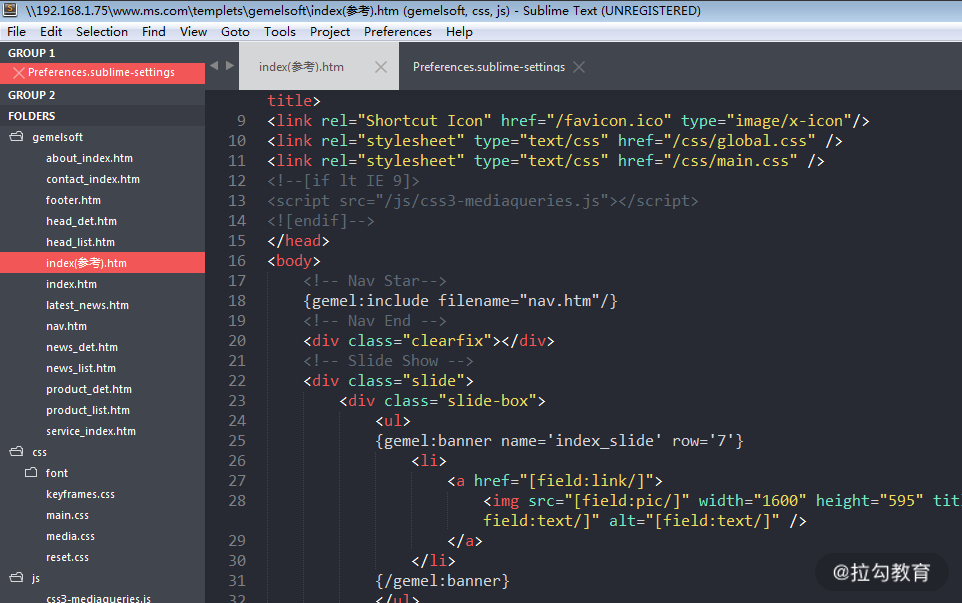Click the text 'slide-box' on line 23
The width and height of the screenshot is (962, 603).
(x=488, y=401)
